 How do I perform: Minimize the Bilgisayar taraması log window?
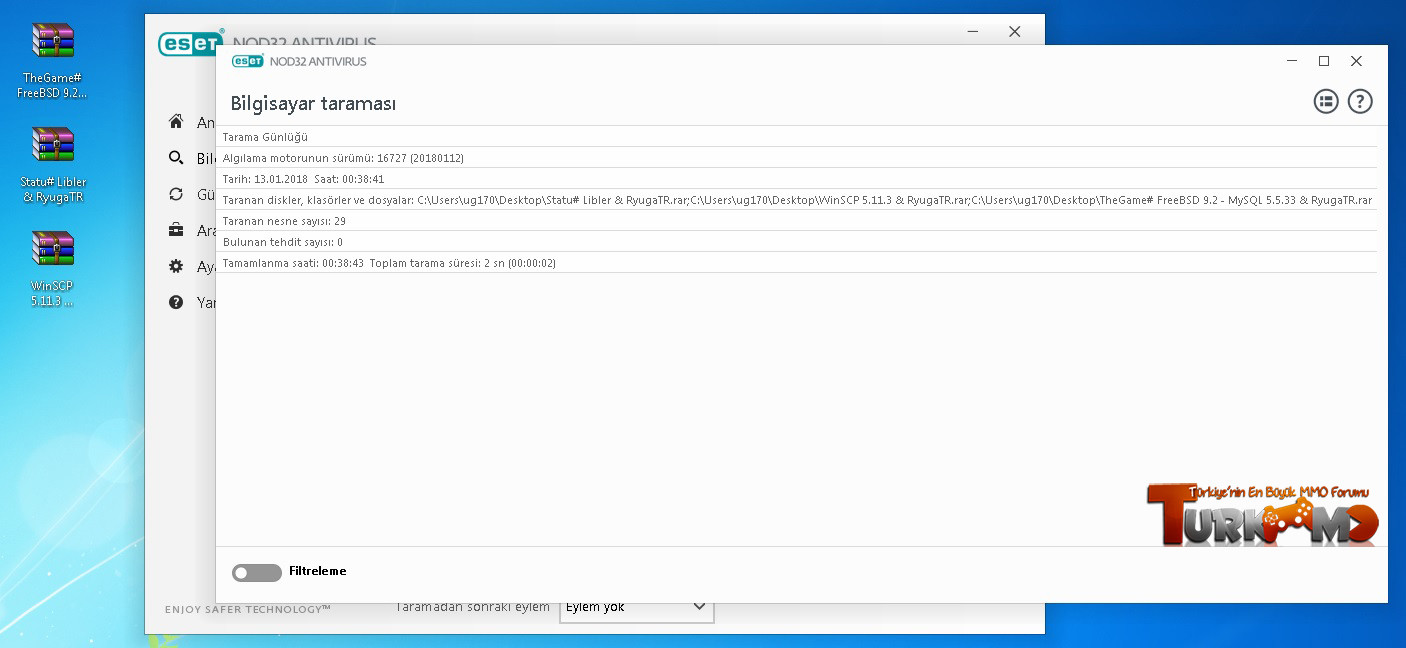click(1292, 61)
